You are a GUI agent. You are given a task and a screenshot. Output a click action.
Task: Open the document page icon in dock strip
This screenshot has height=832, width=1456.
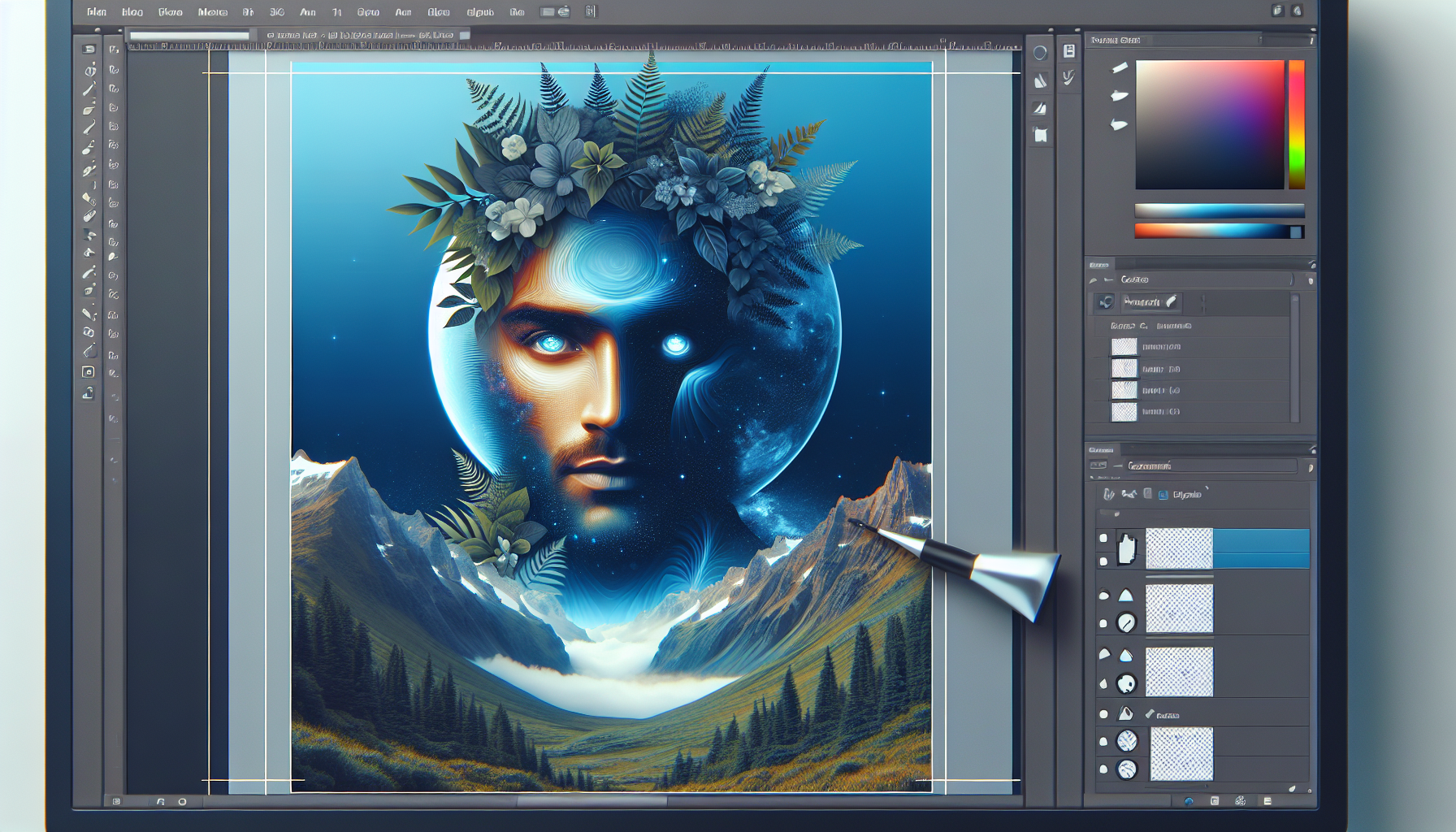click(x=1069, y=51)
